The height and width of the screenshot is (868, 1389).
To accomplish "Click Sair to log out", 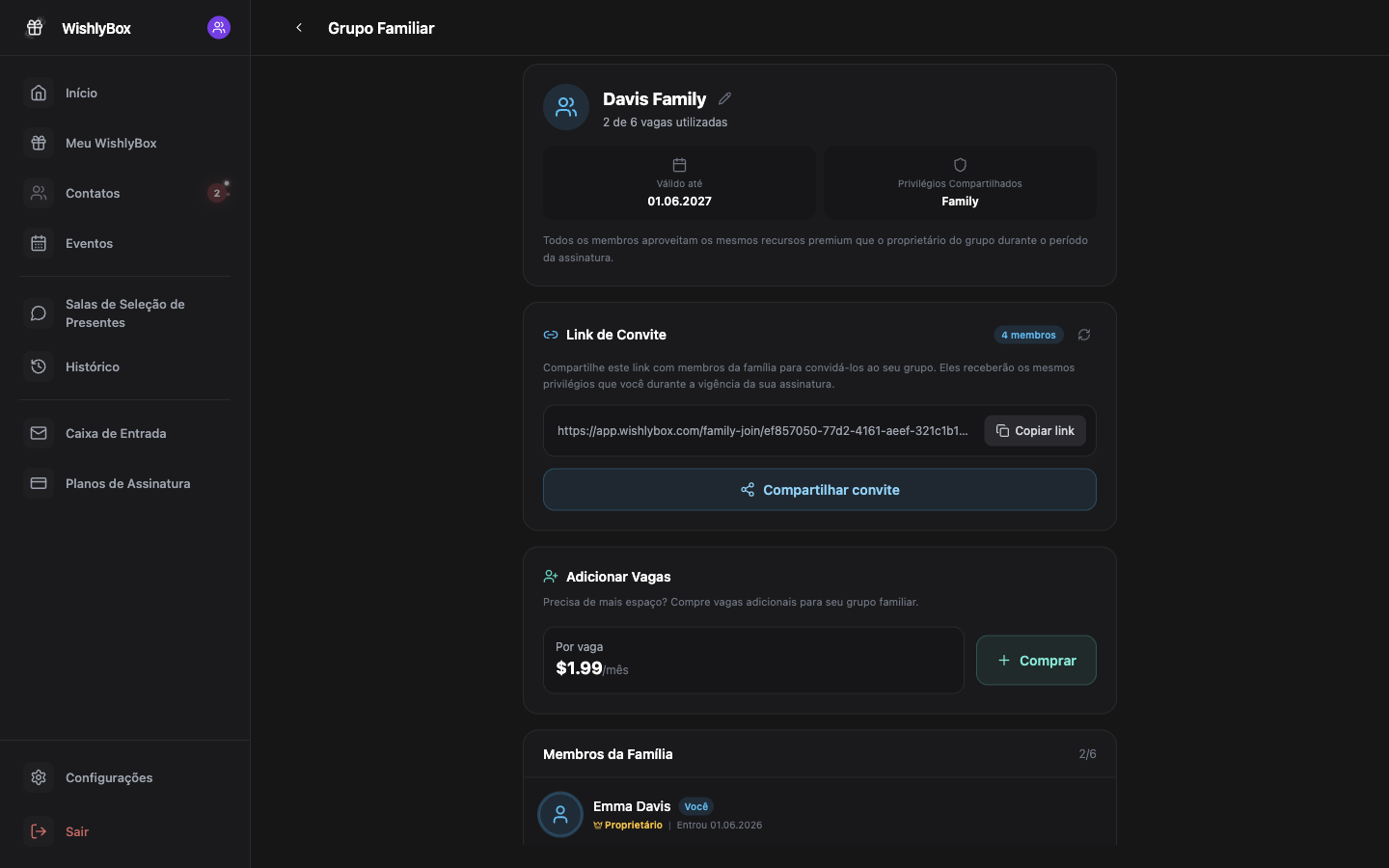I will click(x=125, y=831).
